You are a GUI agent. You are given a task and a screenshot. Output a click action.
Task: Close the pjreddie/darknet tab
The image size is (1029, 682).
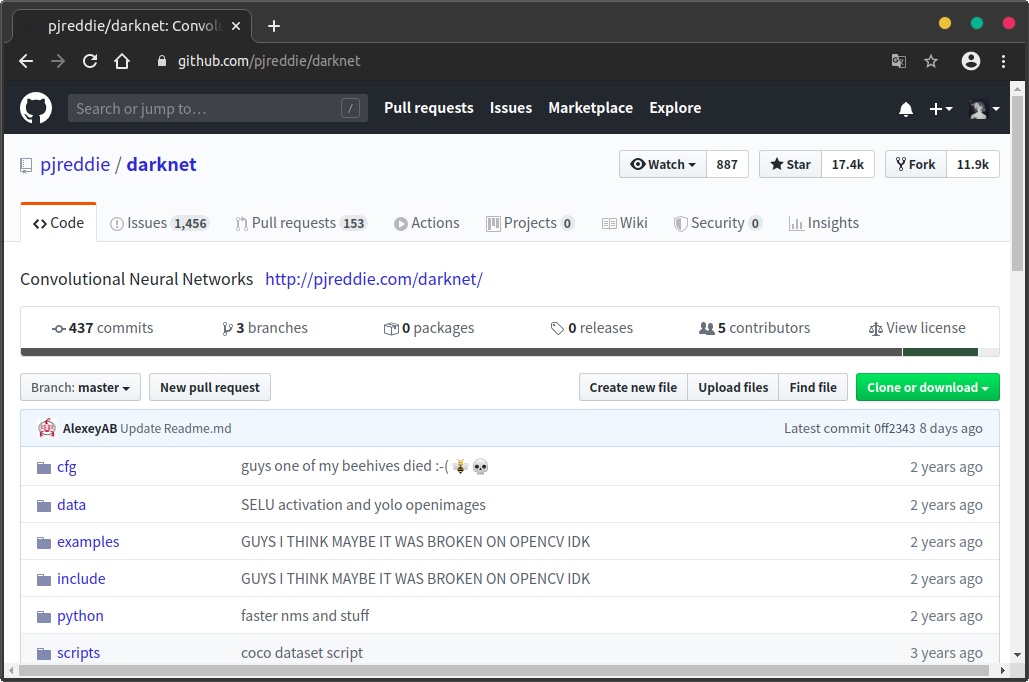point(236,26)
